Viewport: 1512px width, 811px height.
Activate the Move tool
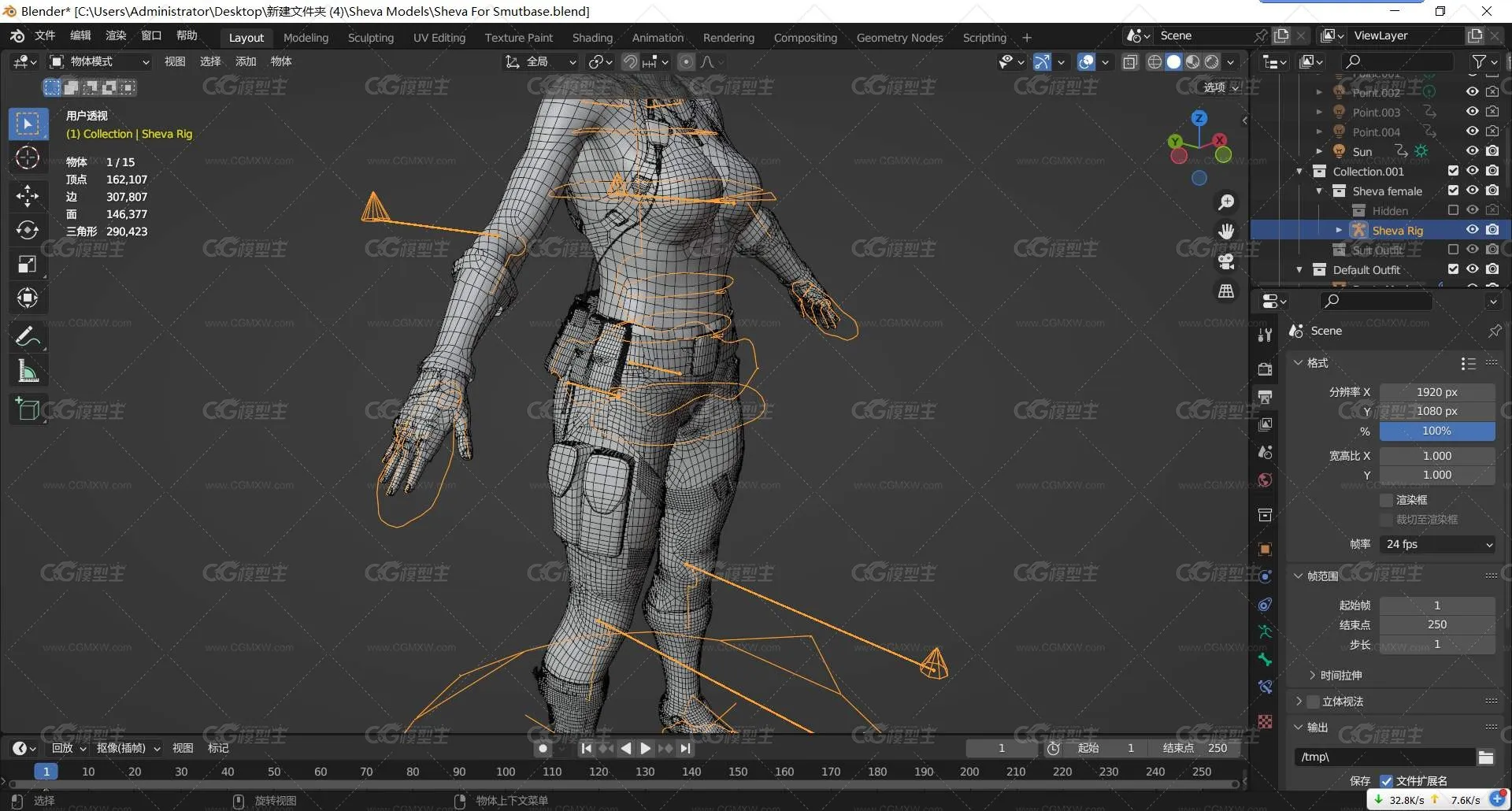28,196
